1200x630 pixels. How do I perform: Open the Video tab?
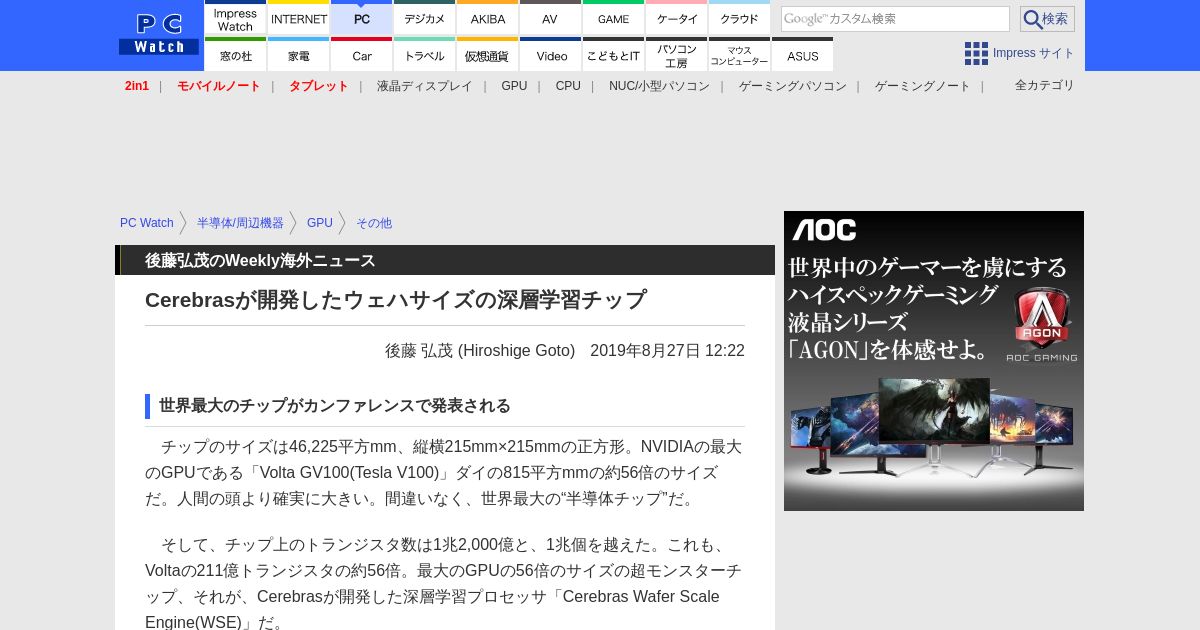coord(551,54)
